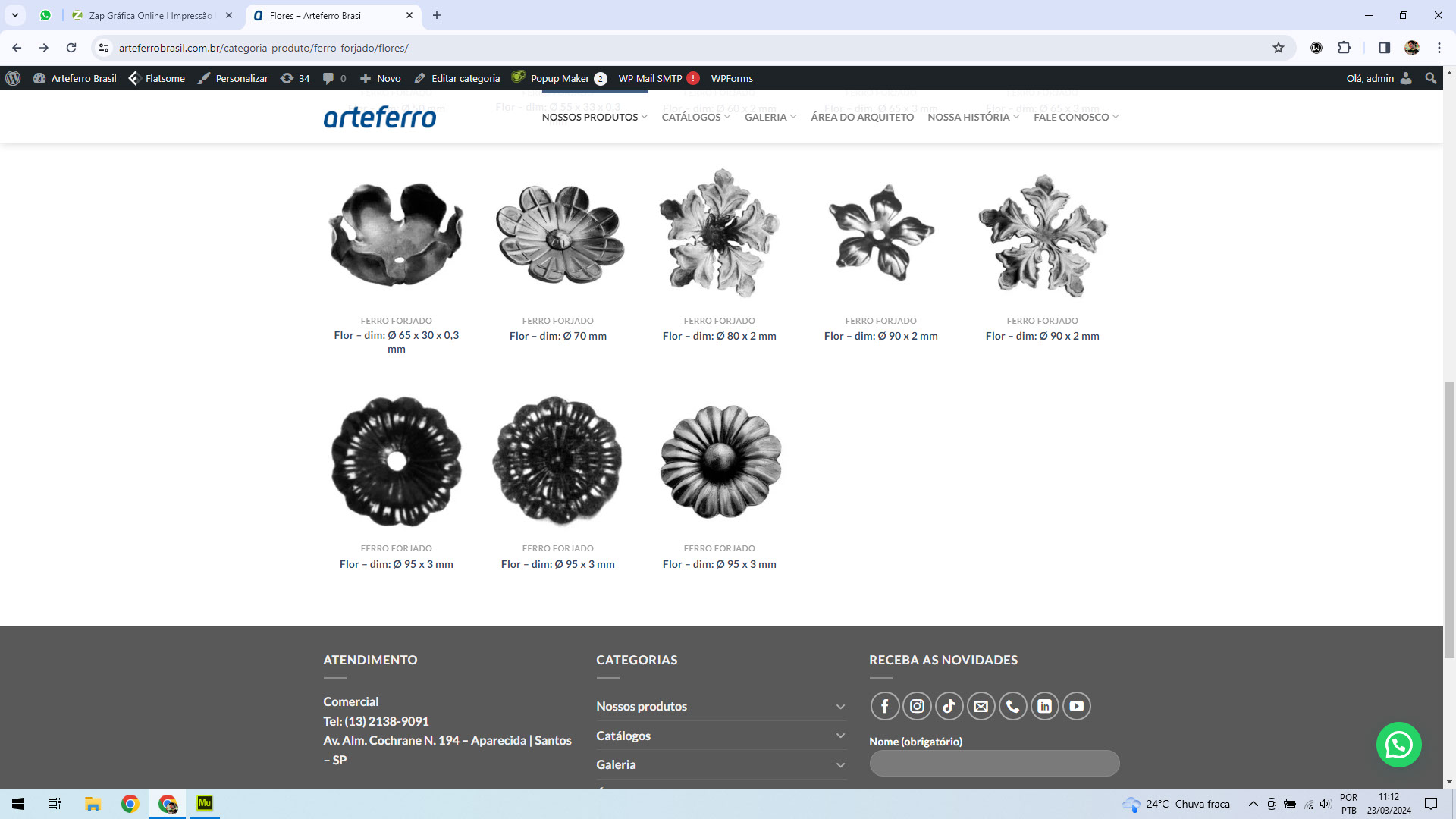Bookmark page with star icon
The width and height of the screenshot is (1456, 819).
pos(1279,48)
